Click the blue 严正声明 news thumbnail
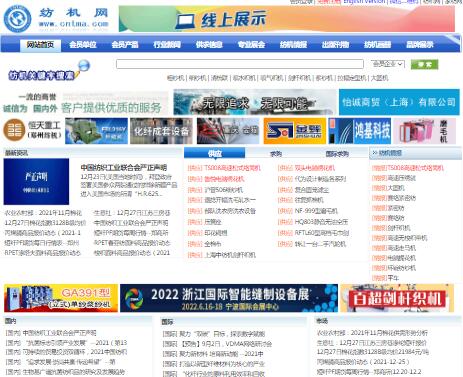Screen dimensions: 463x377 click(36, 182)
